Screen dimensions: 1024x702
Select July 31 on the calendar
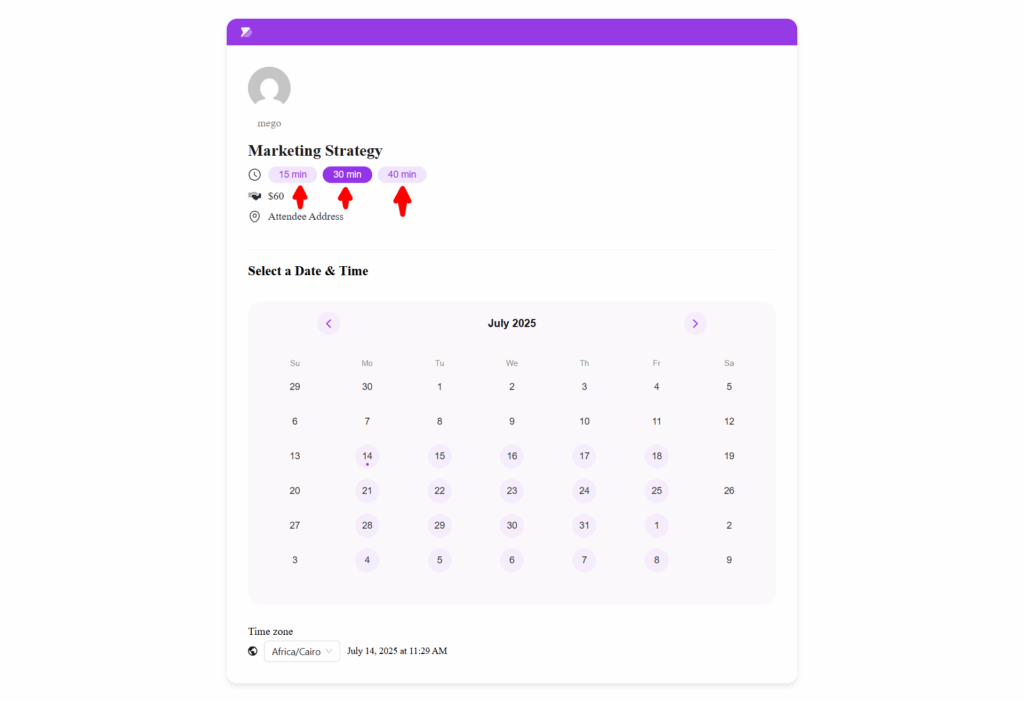click(584, 526)
